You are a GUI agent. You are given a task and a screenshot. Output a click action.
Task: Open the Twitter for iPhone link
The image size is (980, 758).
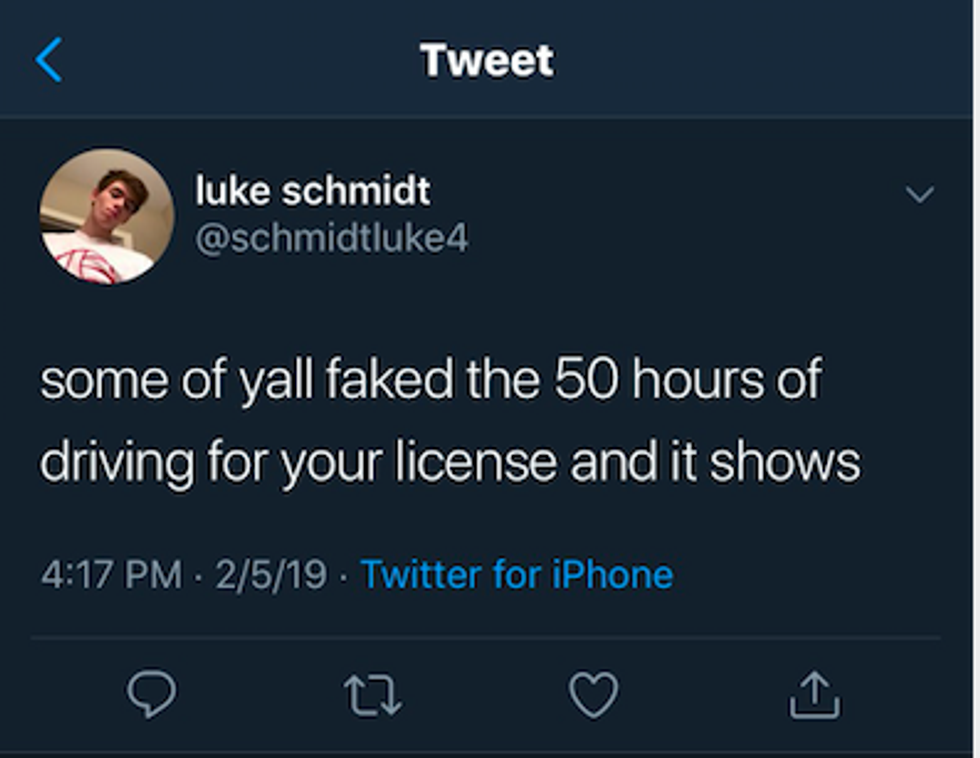(516, 574)
